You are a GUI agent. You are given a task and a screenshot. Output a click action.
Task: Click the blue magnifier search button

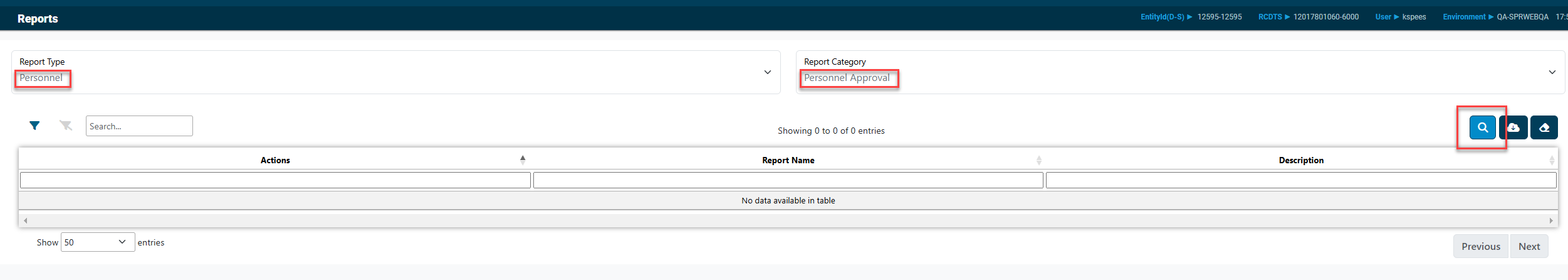(1482, 127)
